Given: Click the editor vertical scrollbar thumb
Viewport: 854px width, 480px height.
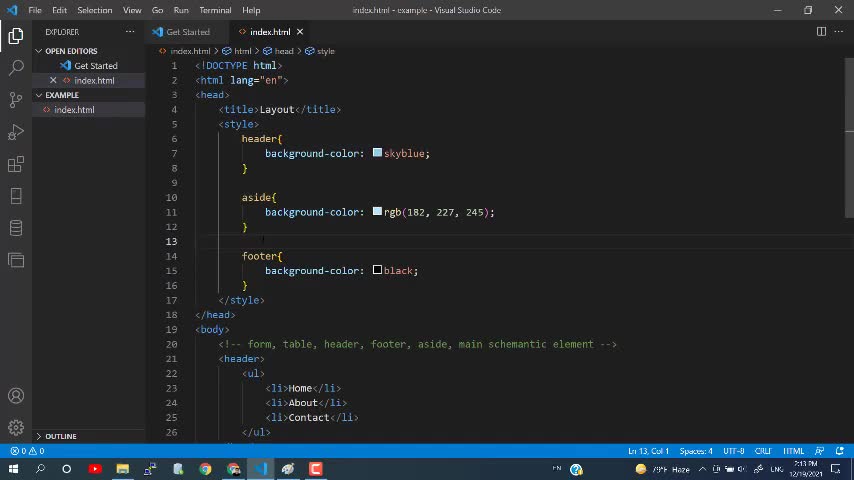Looking at the screenshot, I should pyautogui.click(x=849, y=137).
